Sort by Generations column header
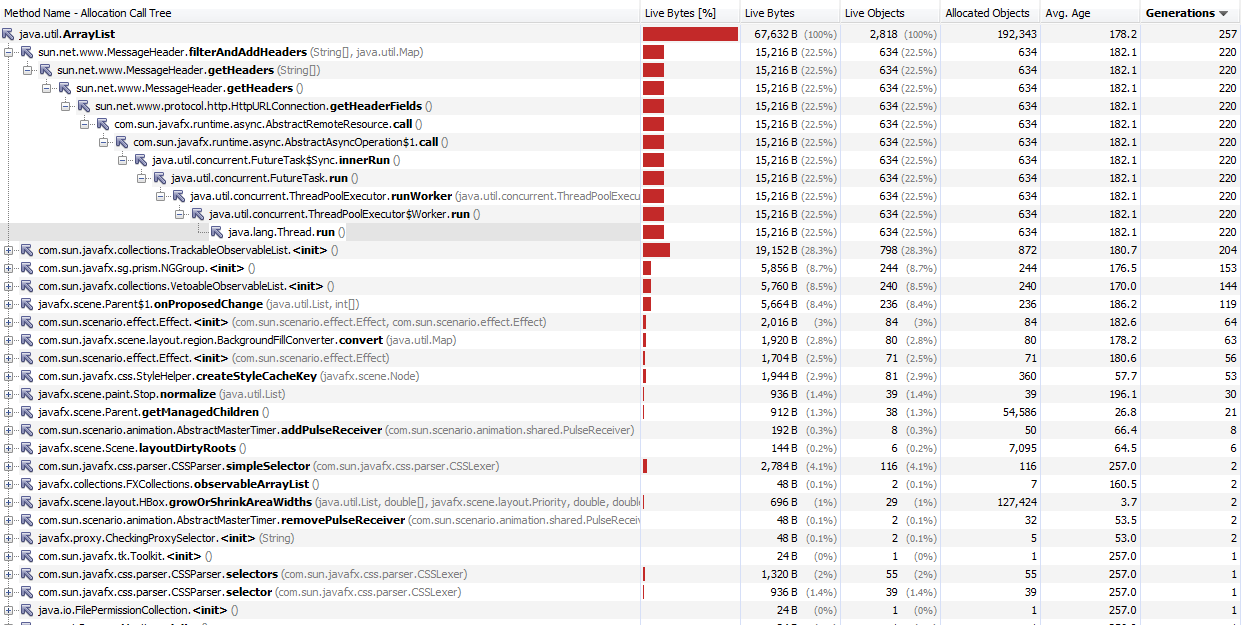 (x=1186, y=13)
